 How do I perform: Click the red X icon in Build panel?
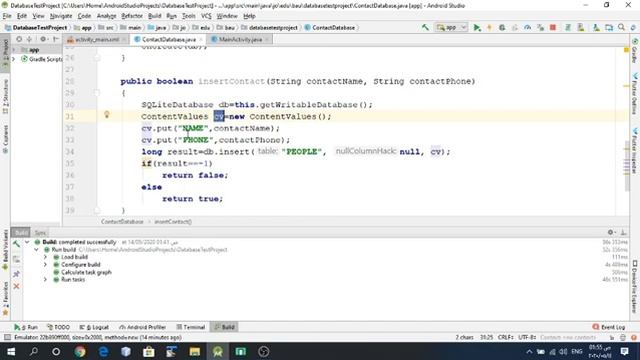click(16, 287)
